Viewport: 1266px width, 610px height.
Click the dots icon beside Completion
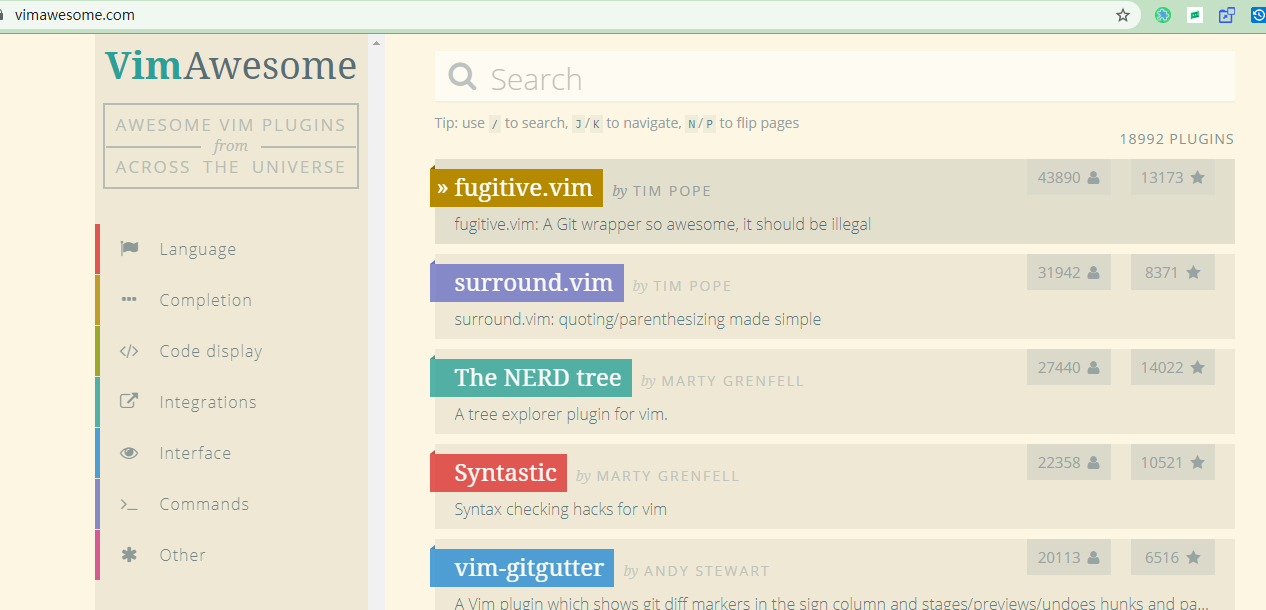[x=129, y=299]
